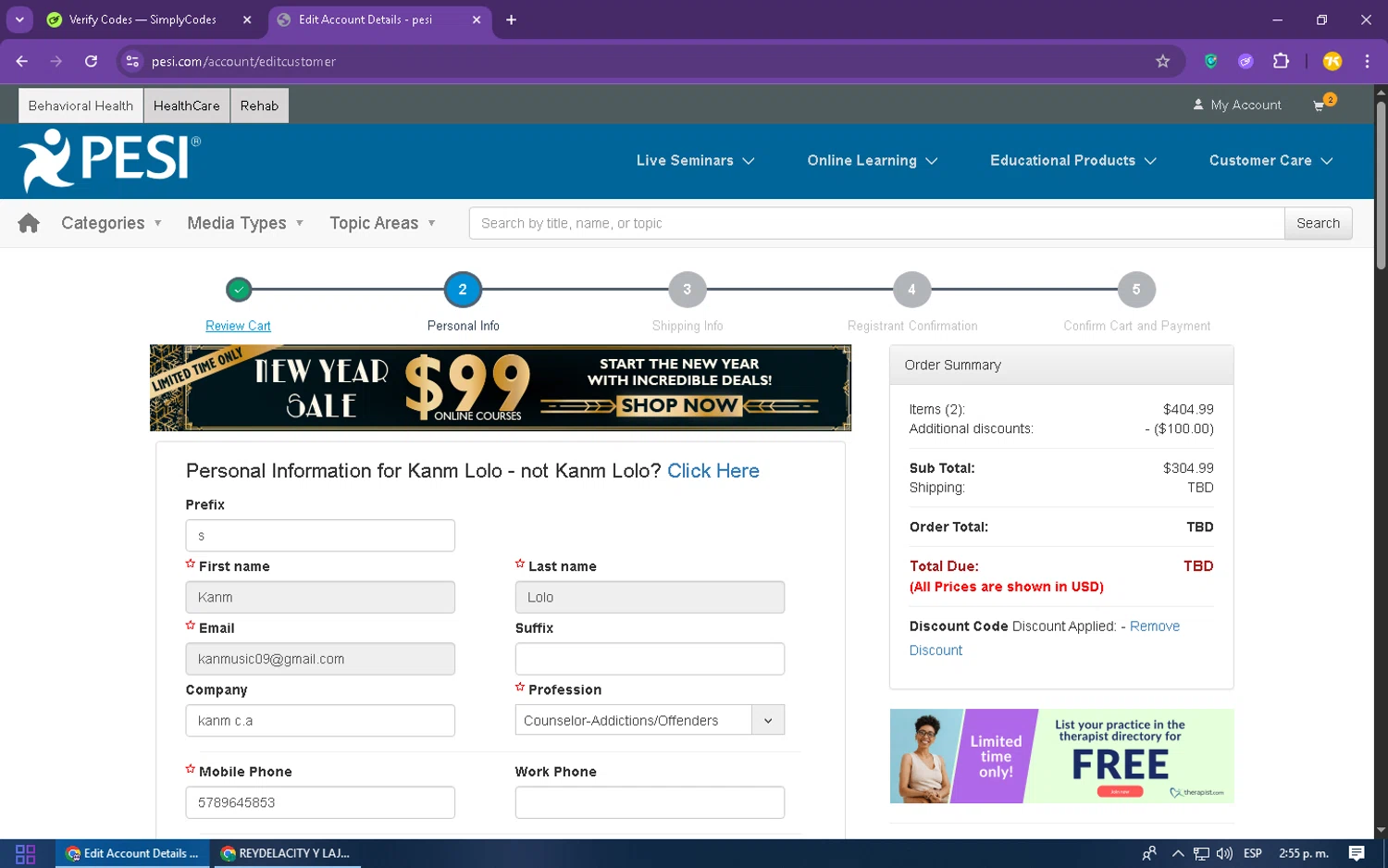The width and height of the screenshot is (1388, 868).
Task: Click the Search button
Action: point(1318,223)
